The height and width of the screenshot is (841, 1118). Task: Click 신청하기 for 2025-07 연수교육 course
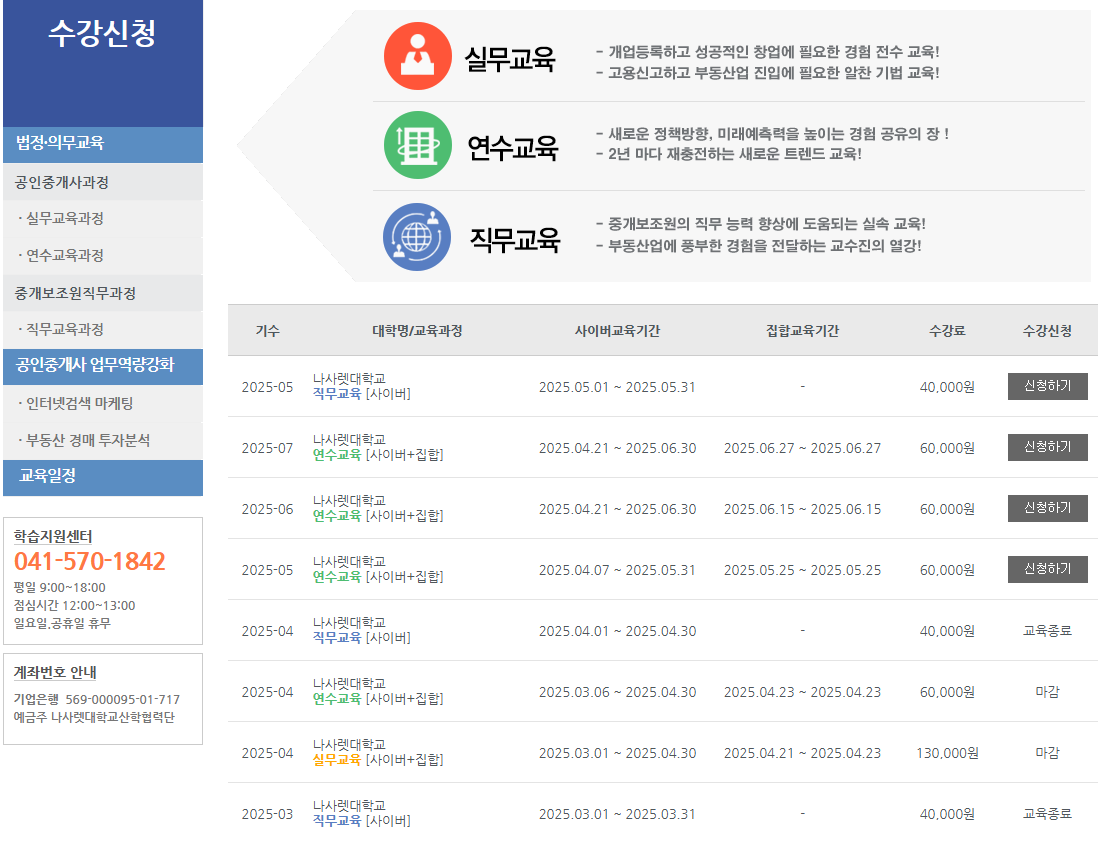tap(1047, 447)
